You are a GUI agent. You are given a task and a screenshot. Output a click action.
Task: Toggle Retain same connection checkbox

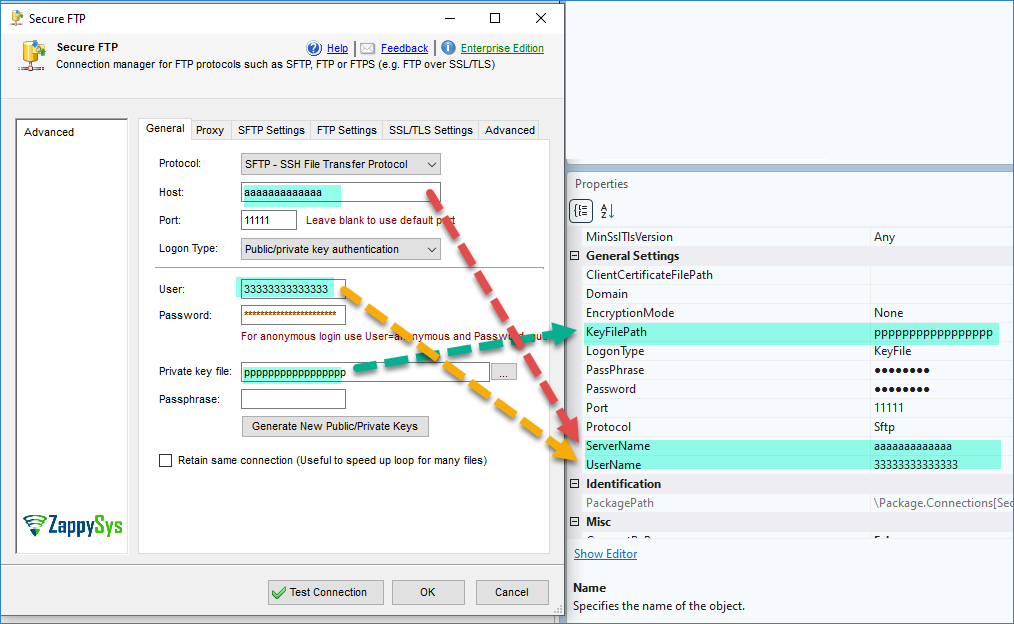[x=166, y=460]
